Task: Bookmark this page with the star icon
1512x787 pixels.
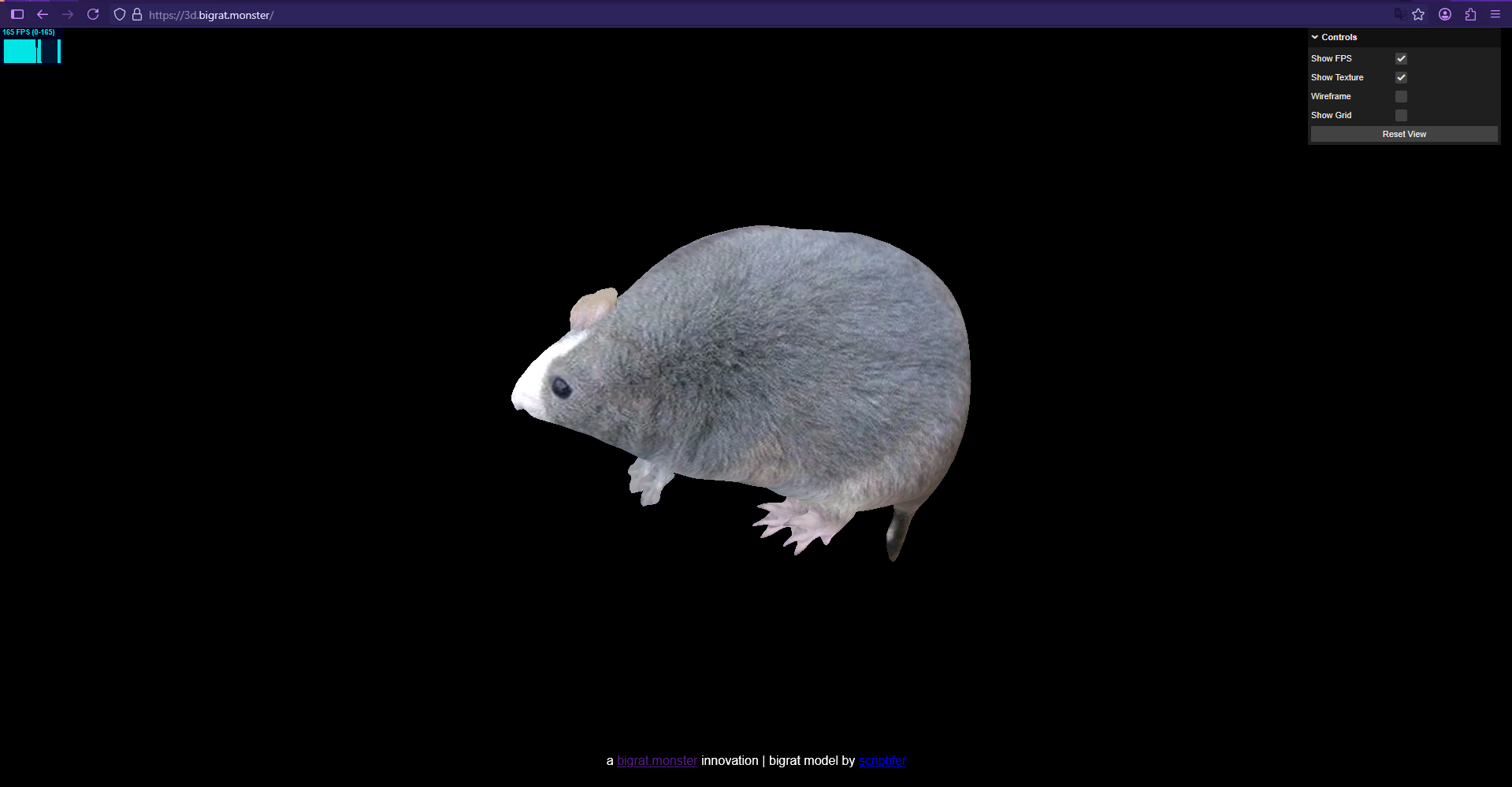Action: pos(1419,14)
